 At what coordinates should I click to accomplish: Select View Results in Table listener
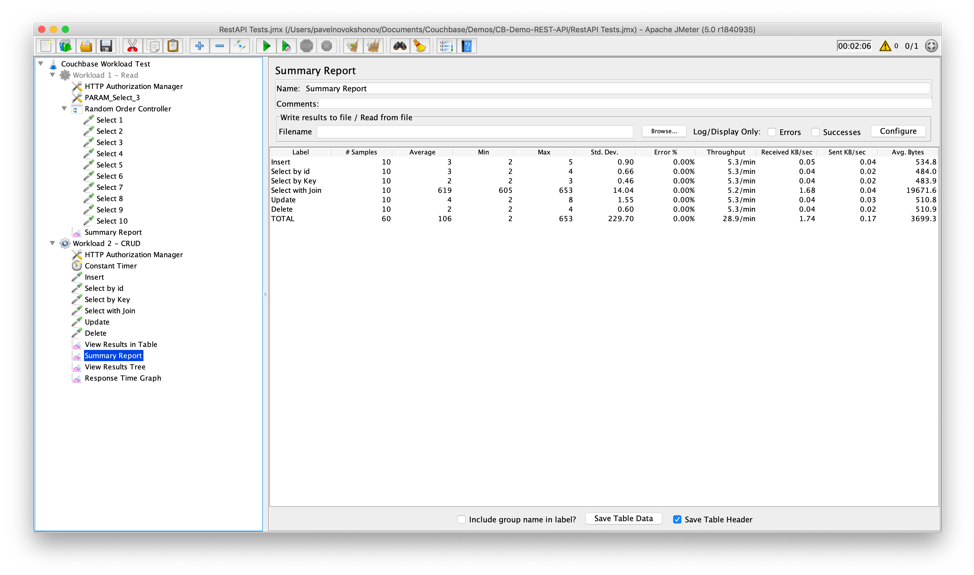[121, 344]
